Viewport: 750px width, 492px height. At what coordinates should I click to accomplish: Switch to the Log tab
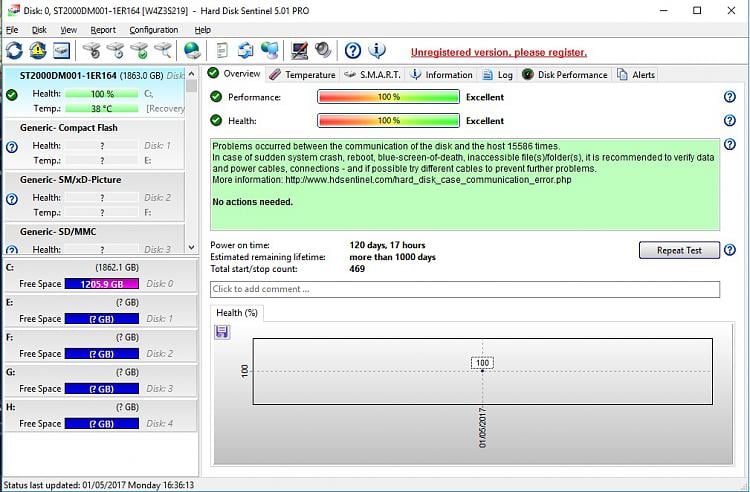[497, 75]
